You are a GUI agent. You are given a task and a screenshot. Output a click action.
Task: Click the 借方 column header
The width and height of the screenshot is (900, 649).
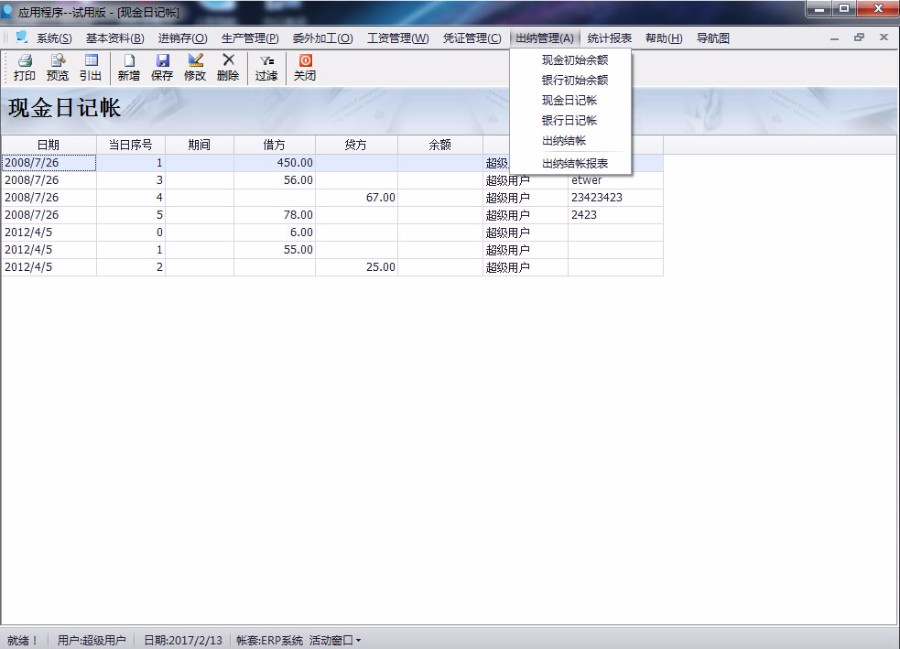tap(274, 145)
